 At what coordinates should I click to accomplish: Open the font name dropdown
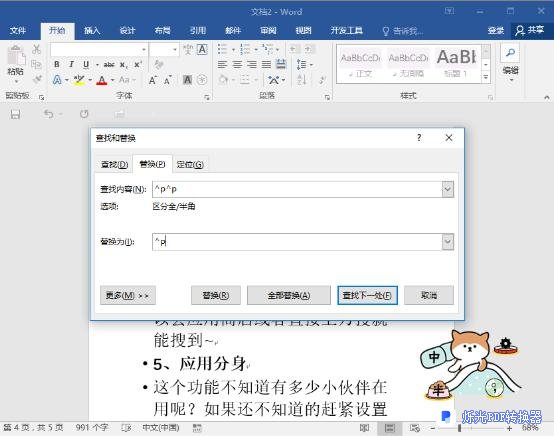point(144,49)
